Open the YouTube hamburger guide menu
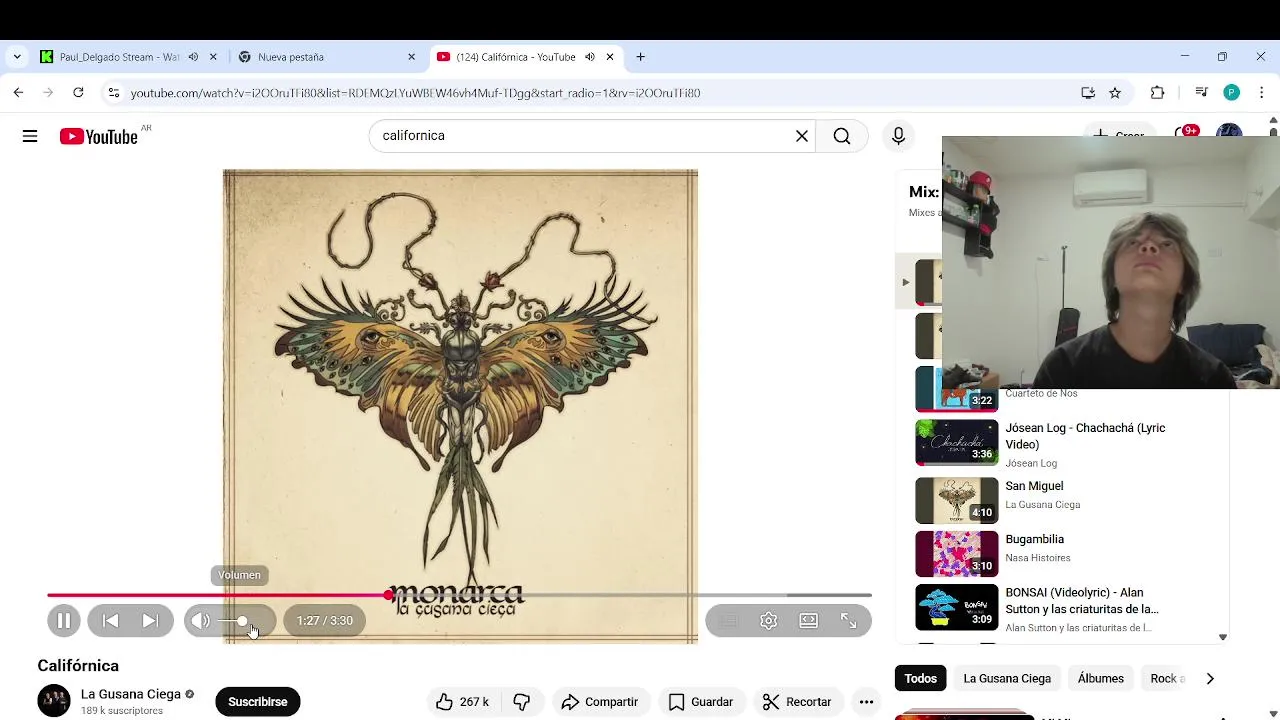This screenshot has height=720, width=1280. pyautogui.click(x=30, y=136)
